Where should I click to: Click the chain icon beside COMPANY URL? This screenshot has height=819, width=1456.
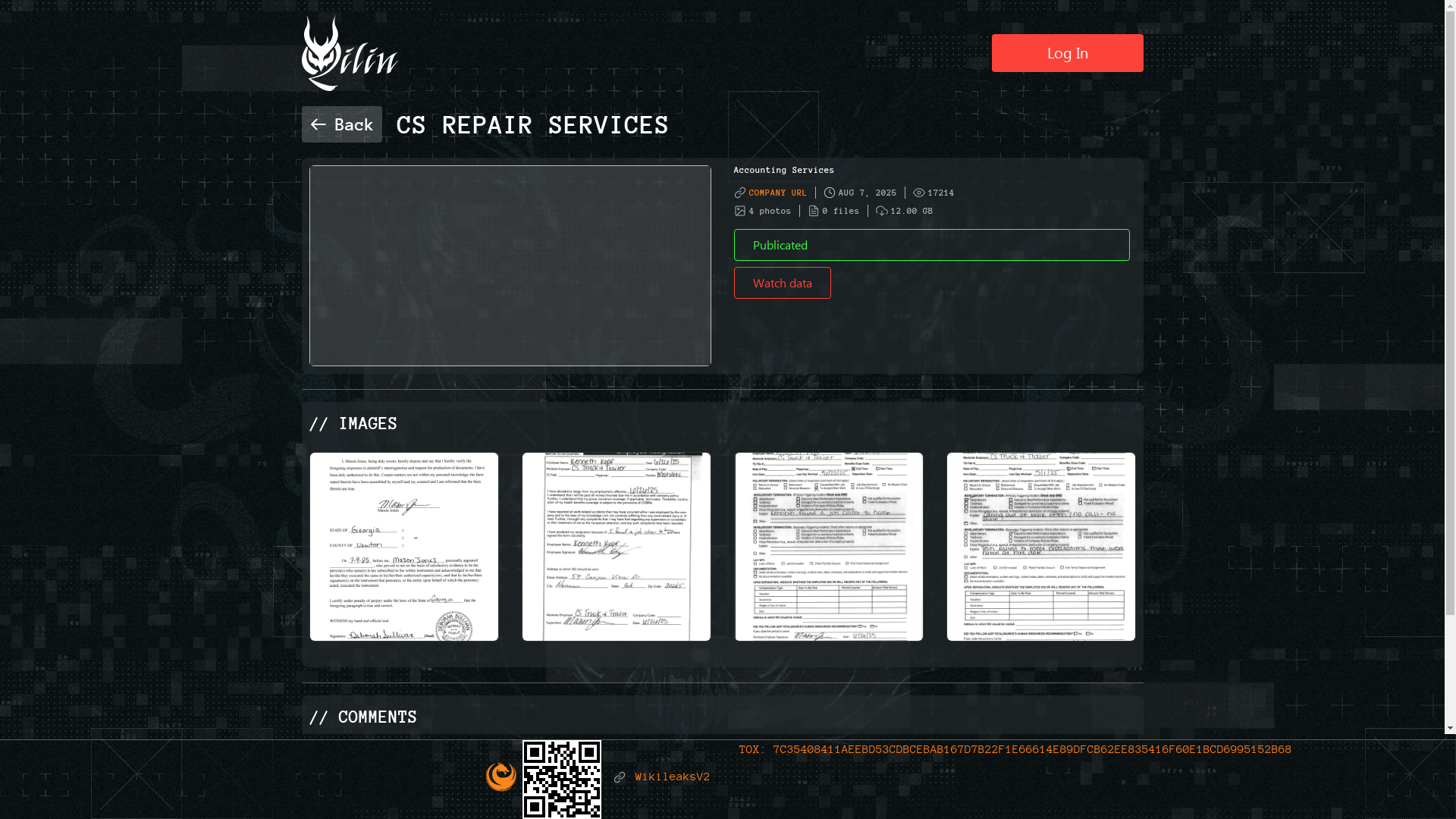click(740, 193)
